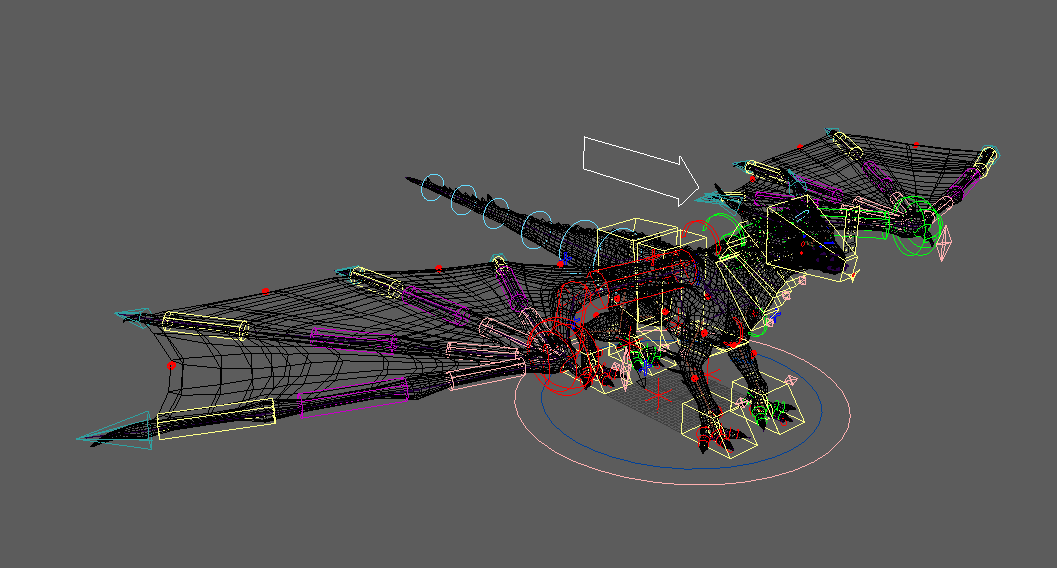Click leftmost red dot on left wing's upper edge
The width and height of the screenshot is (1057, 568).
pyautogui.click(x=266, y=291)
